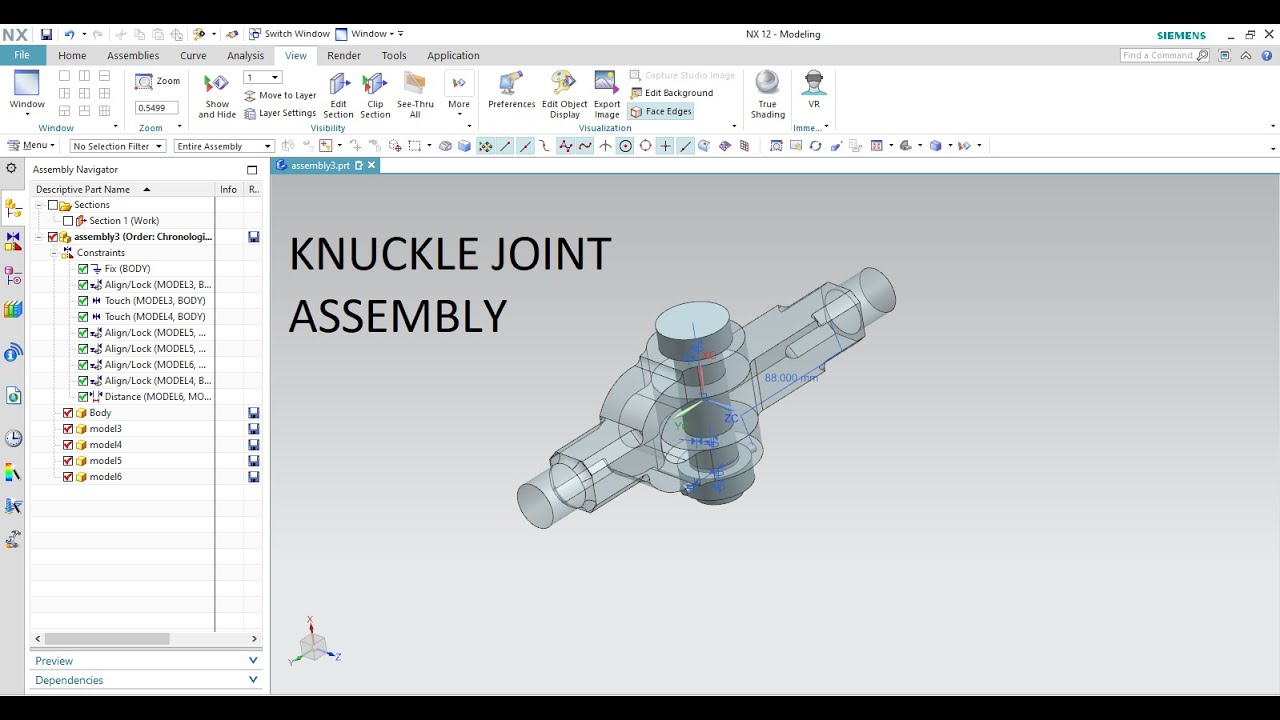Check the Section 1 (Work) checkbox
Image resolution: width=1280 pixels, height=720 pixels.
(68, 221)
